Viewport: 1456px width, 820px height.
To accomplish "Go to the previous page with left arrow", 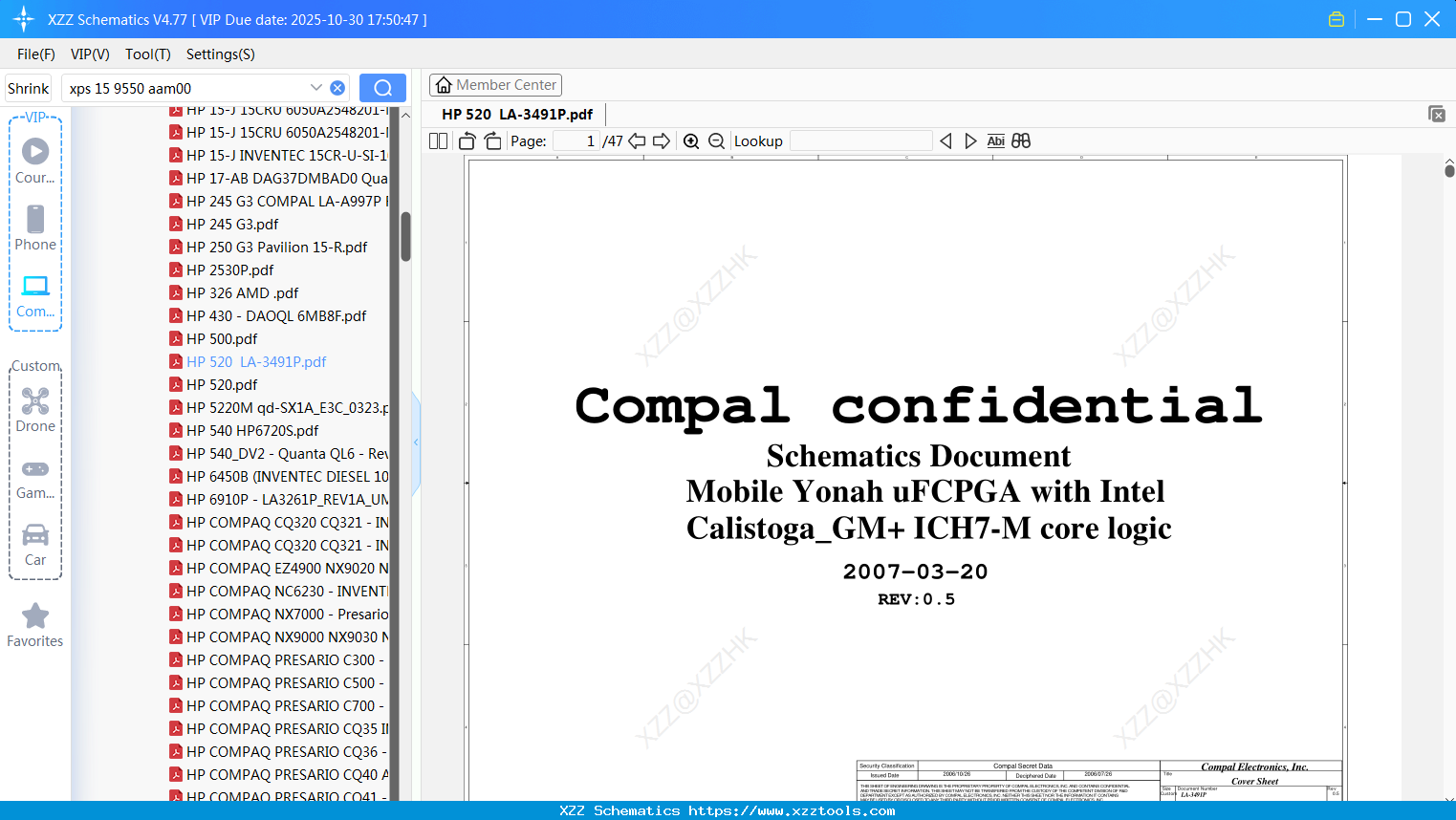I will 637,141.
